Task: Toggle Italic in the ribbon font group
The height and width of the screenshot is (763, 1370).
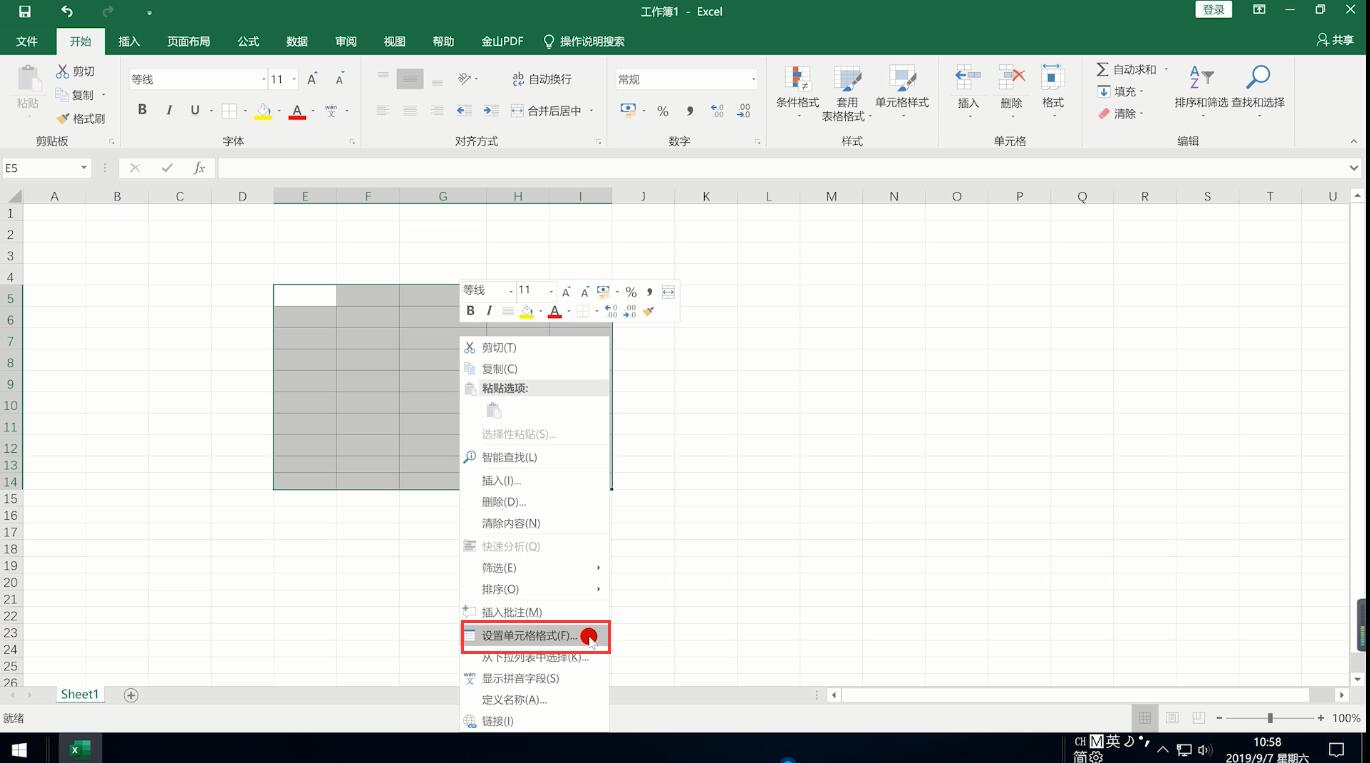Action: tap(169, 110)
